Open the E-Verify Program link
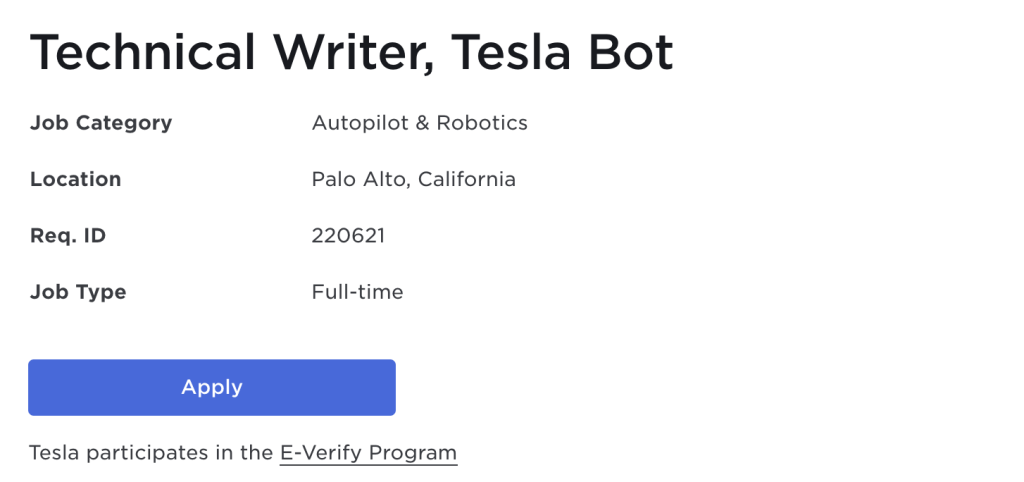Viewport: 1024px width, 482px height. click(x=368, y=452)
